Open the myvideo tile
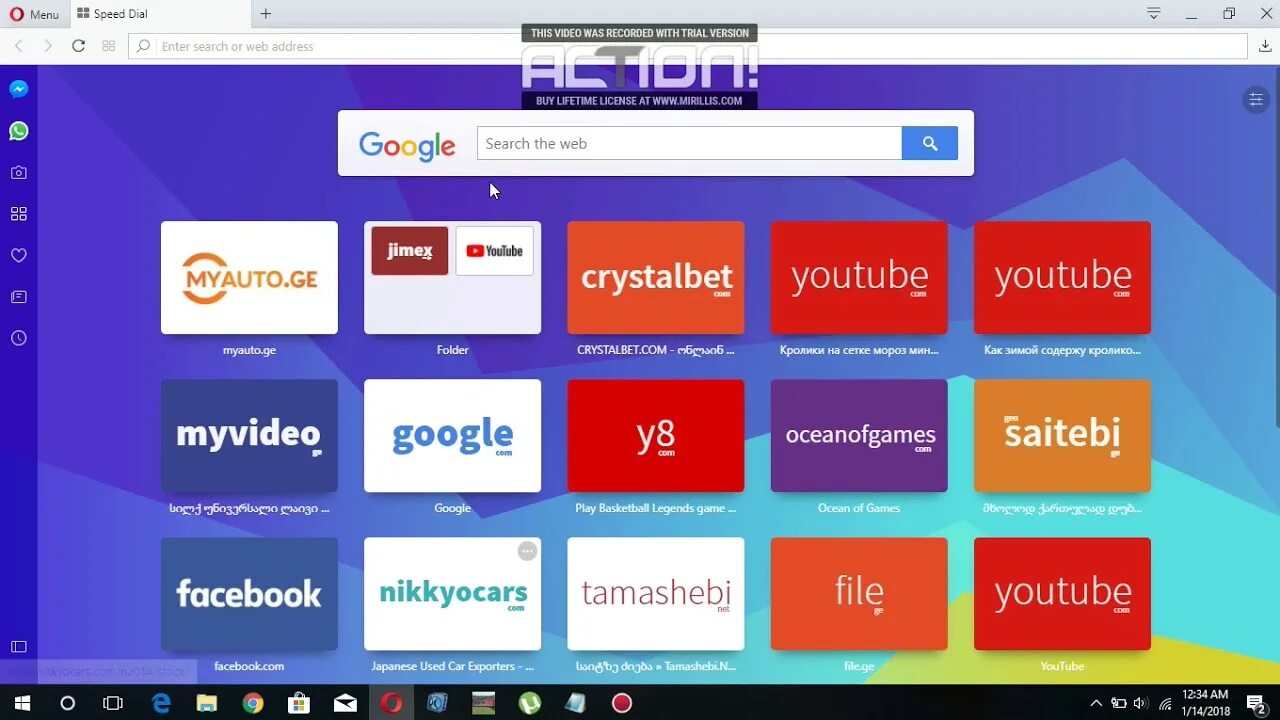This screenshot has height=720, width=1280. pyautogui.click(x=249, y=436)
